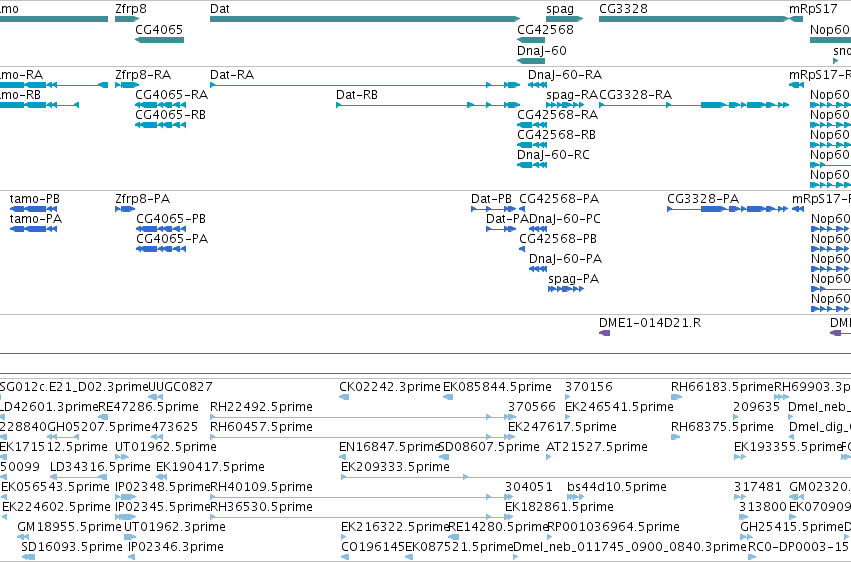Image resolution: width=851 pixels, height=562 pixels.
Task: Select the EK190417.5prime EST label
Action: [x=210, y=467]
